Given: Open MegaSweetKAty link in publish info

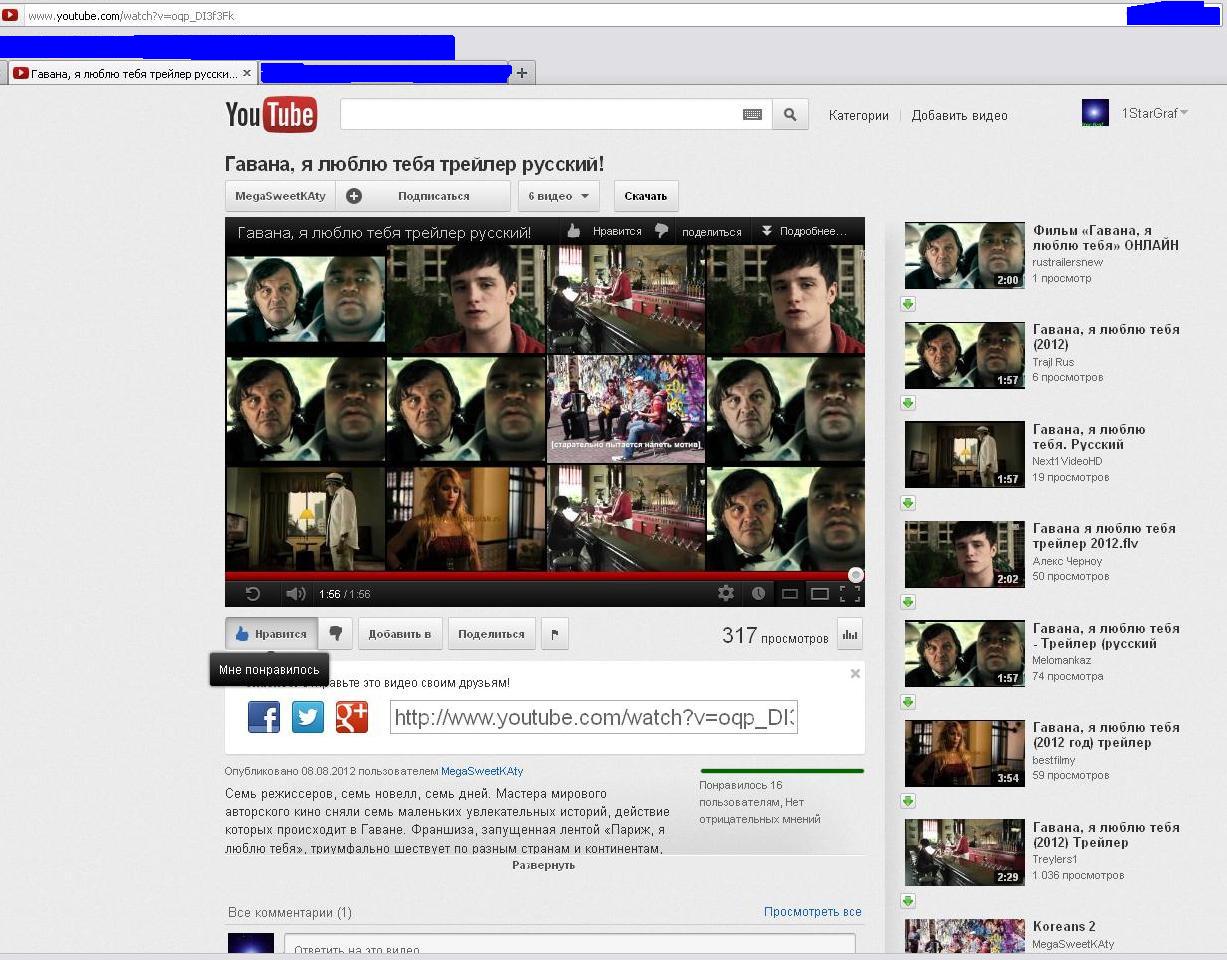Looking at the screenshot, I should click(482, 771).
